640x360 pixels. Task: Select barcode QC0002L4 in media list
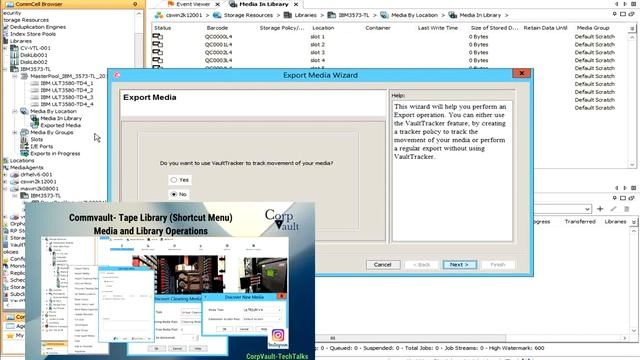coord(218,53)
